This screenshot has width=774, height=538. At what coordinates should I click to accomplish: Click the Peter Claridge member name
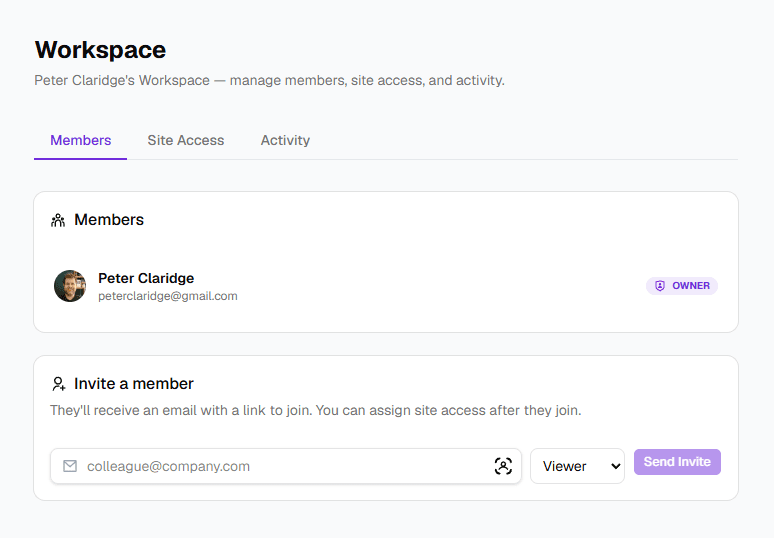[x=146, y=278]
